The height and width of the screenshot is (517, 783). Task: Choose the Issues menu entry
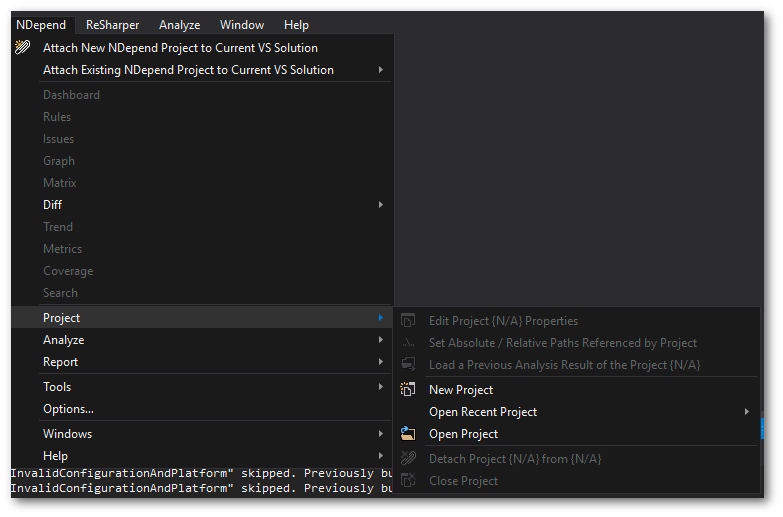pyautogui.click(x=202, y=138)
